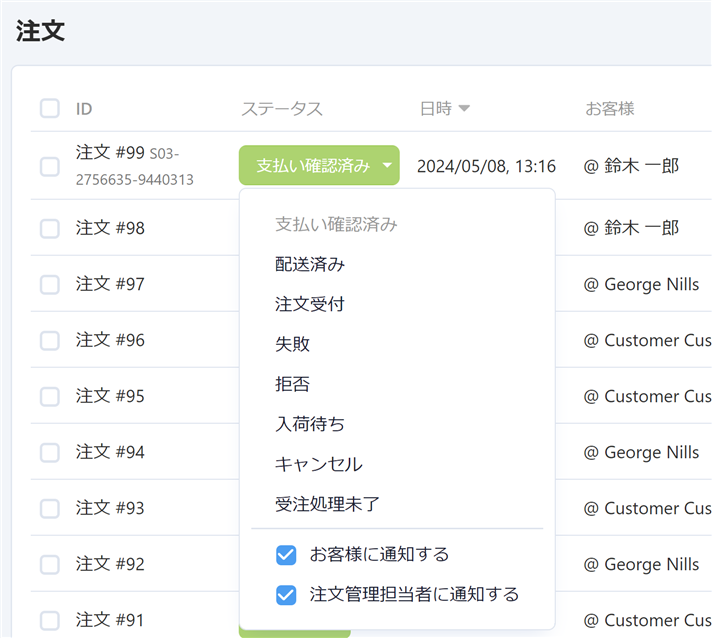Pick 拒否 in the status list
The image size is (712, 638).
tap(293, 384)
